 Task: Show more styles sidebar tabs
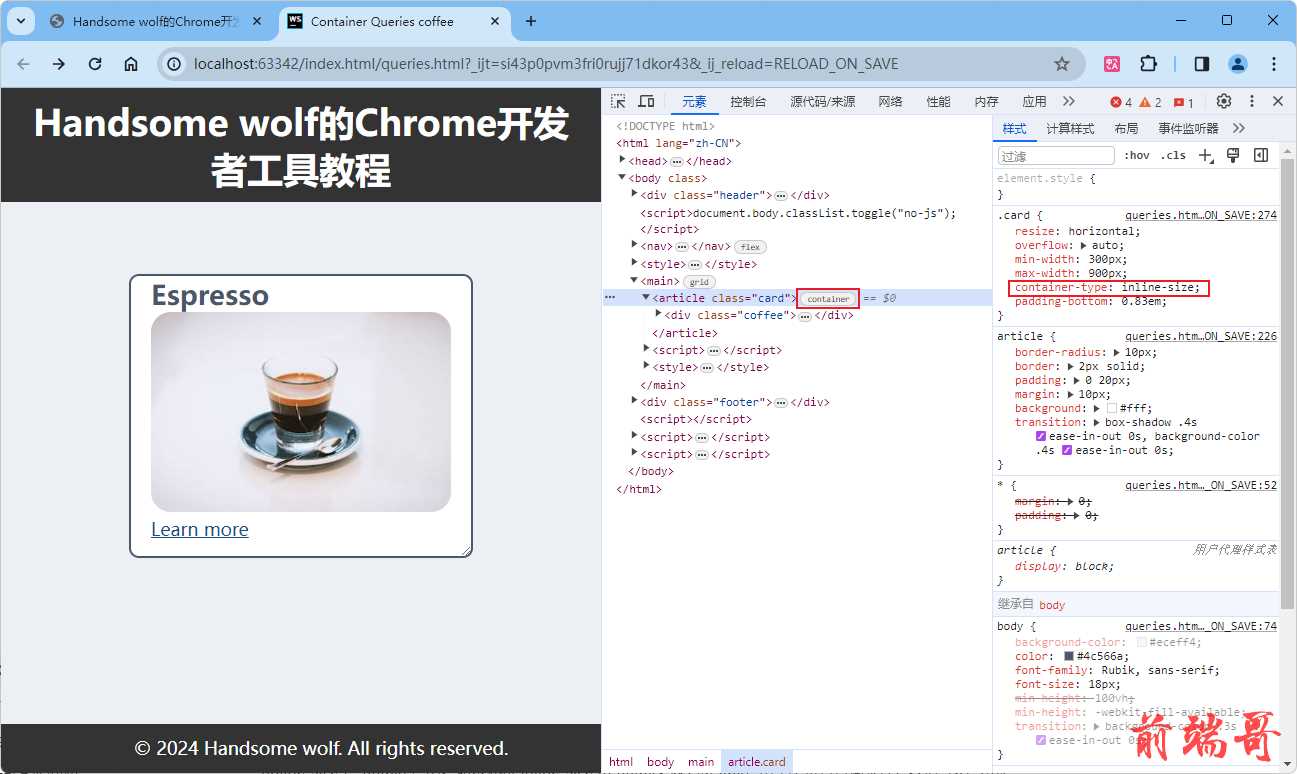[1239, 128]
